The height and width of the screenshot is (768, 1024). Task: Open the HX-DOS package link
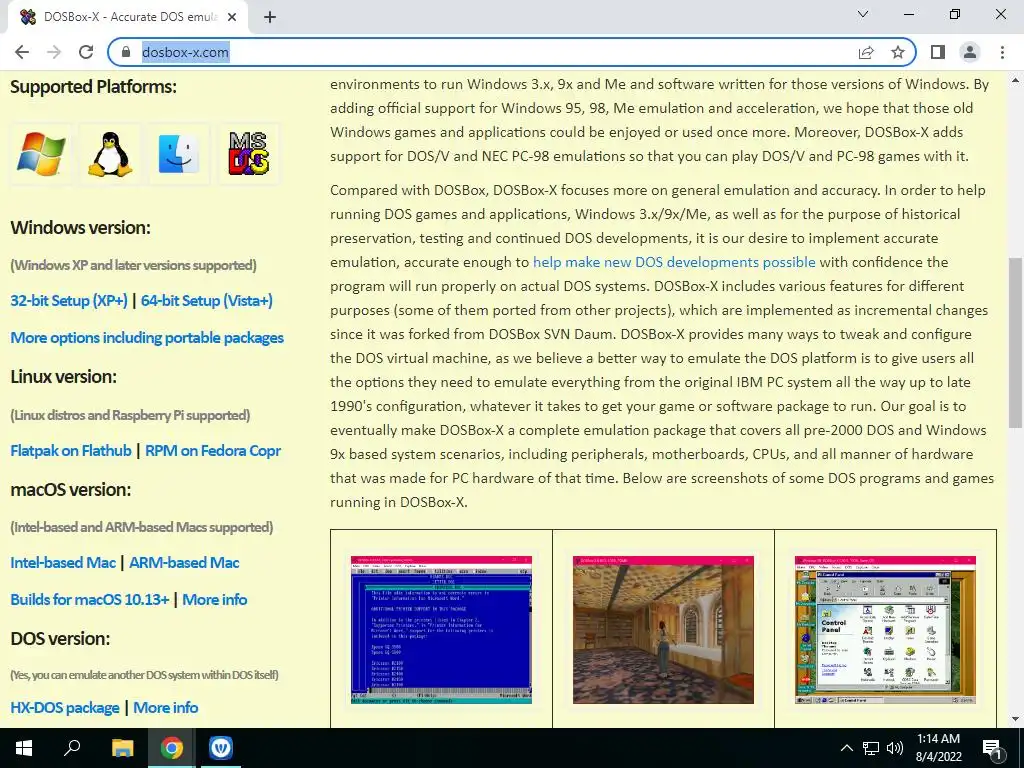click(x=65, y=707)
